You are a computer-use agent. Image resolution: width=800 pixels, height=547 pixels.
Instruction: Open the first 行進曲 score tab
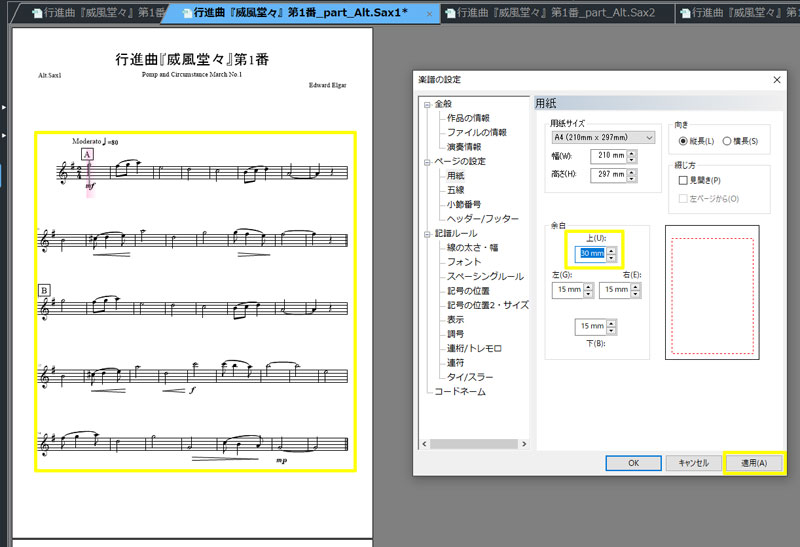[97, 12]
